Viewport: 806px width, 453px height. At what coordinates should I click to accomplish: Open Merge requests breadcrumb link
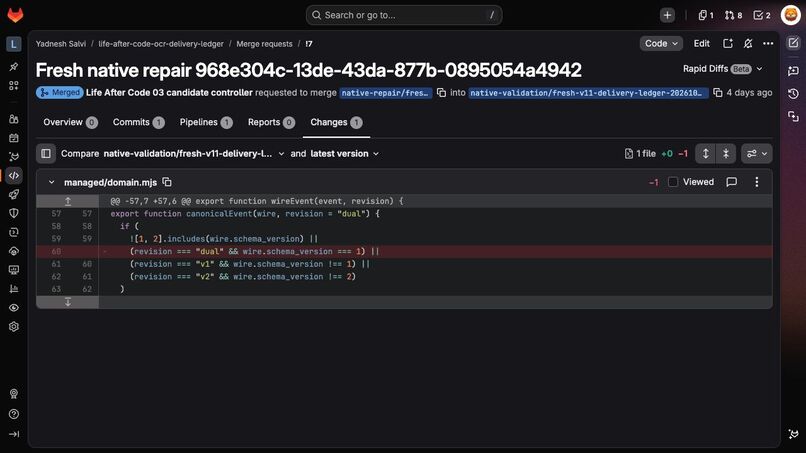264,44
